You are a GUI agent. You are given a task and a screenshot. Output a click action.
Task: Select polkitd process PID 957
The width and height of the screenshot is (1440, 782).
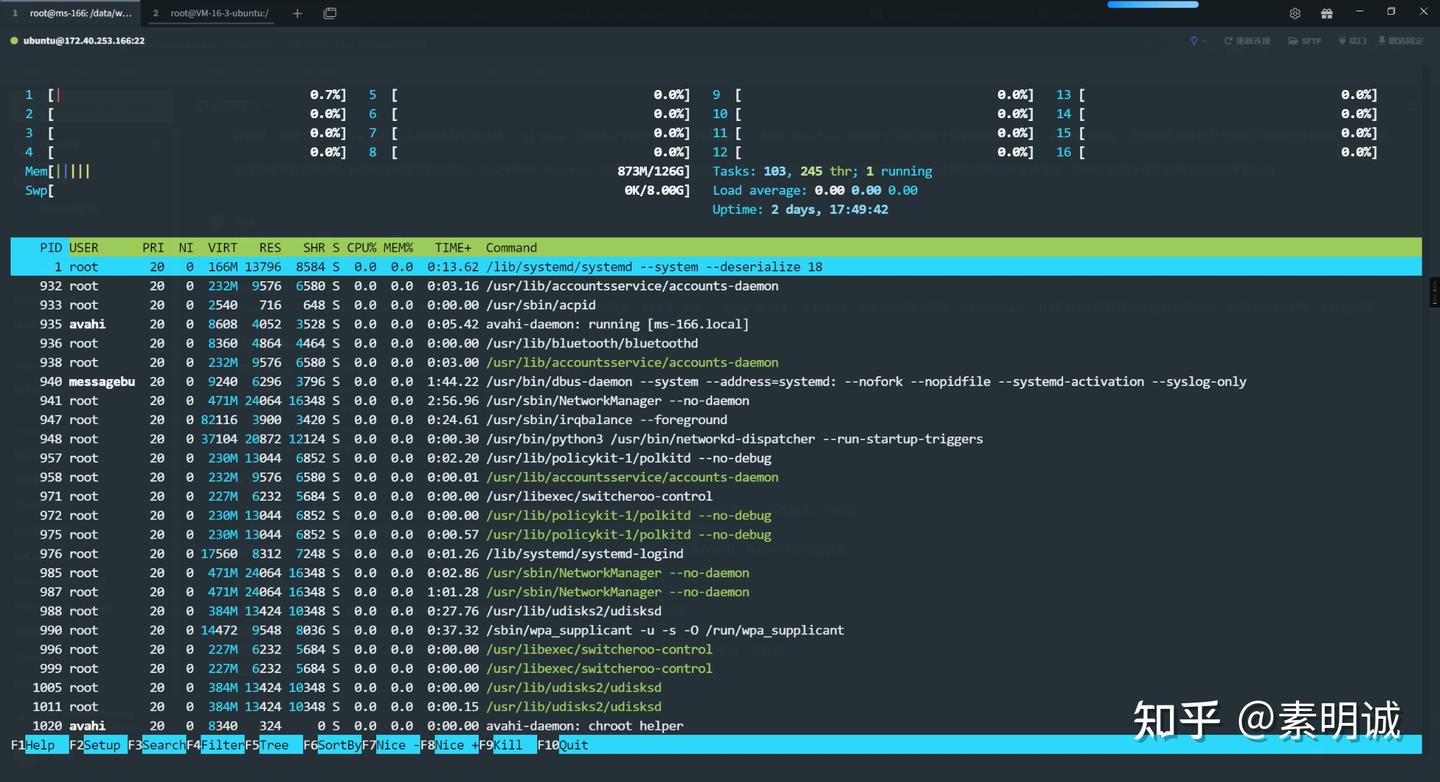pos(716,458)
